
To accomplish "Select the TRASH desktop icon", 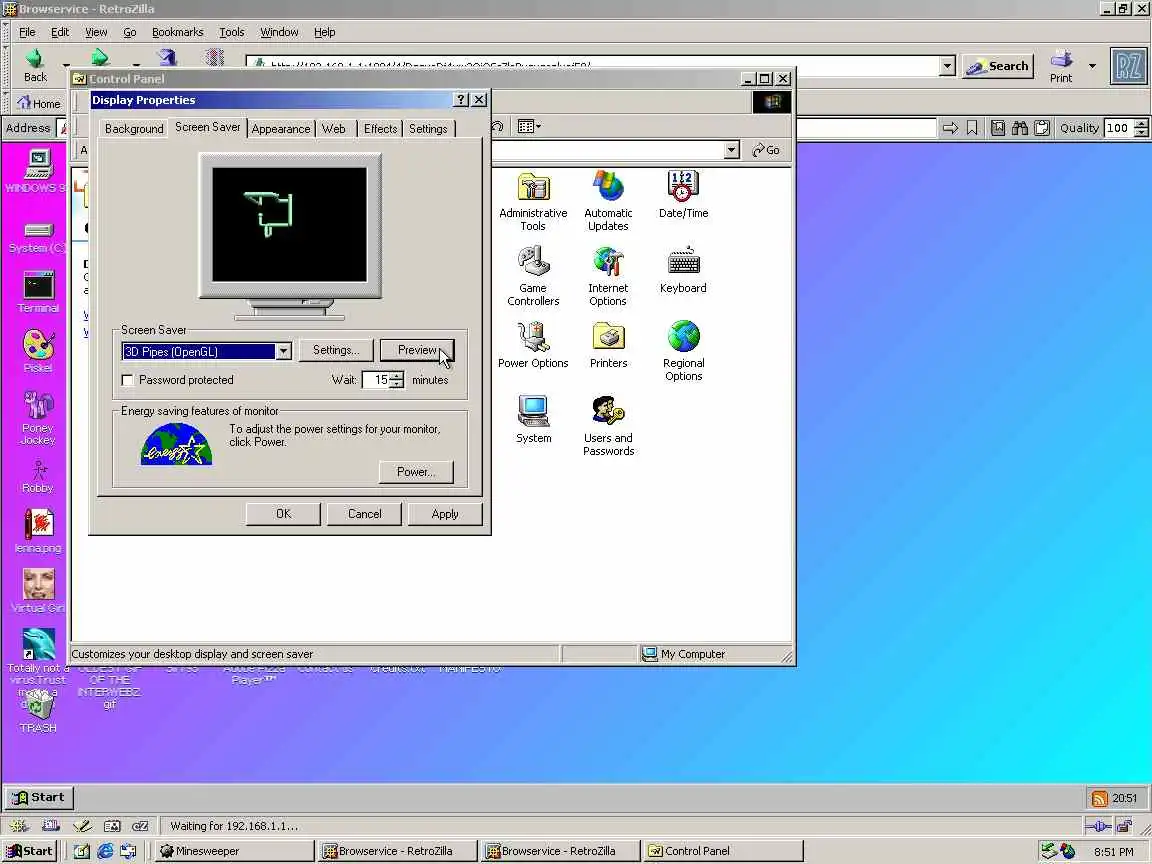I will (x=38, y=712).
